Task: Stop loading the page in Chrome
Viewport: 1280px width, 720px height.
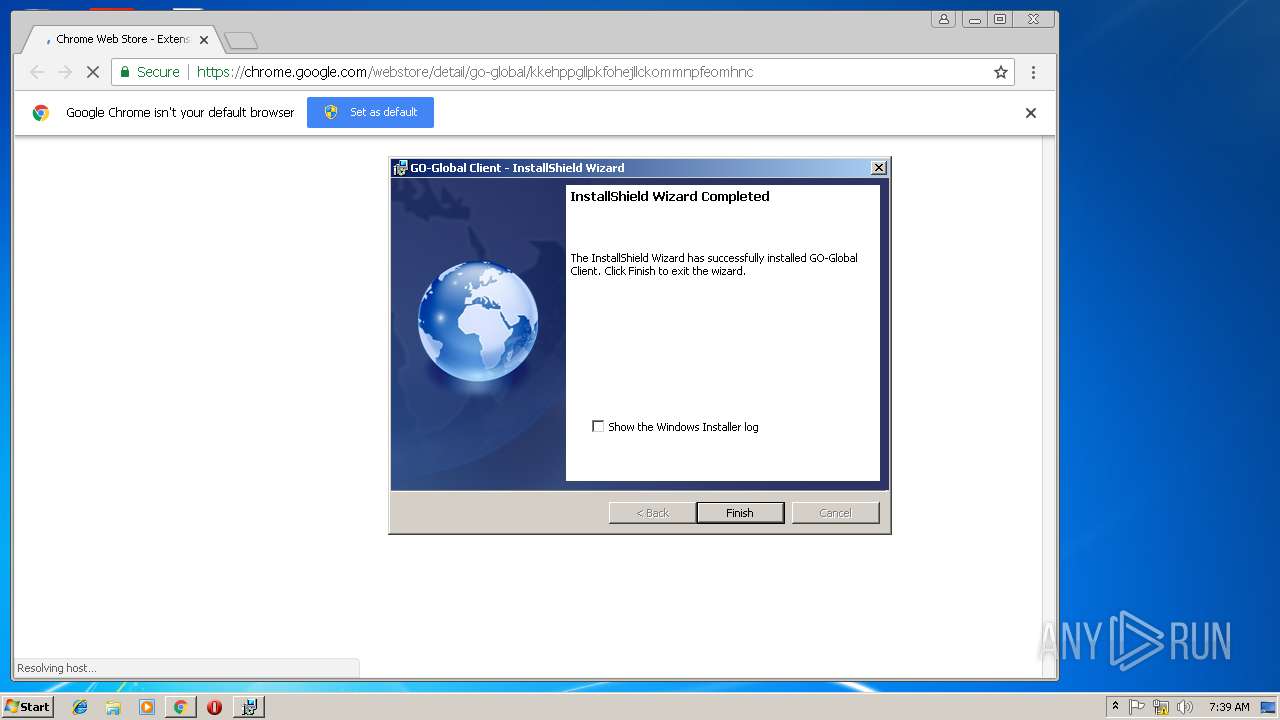Action: [92, 72]
